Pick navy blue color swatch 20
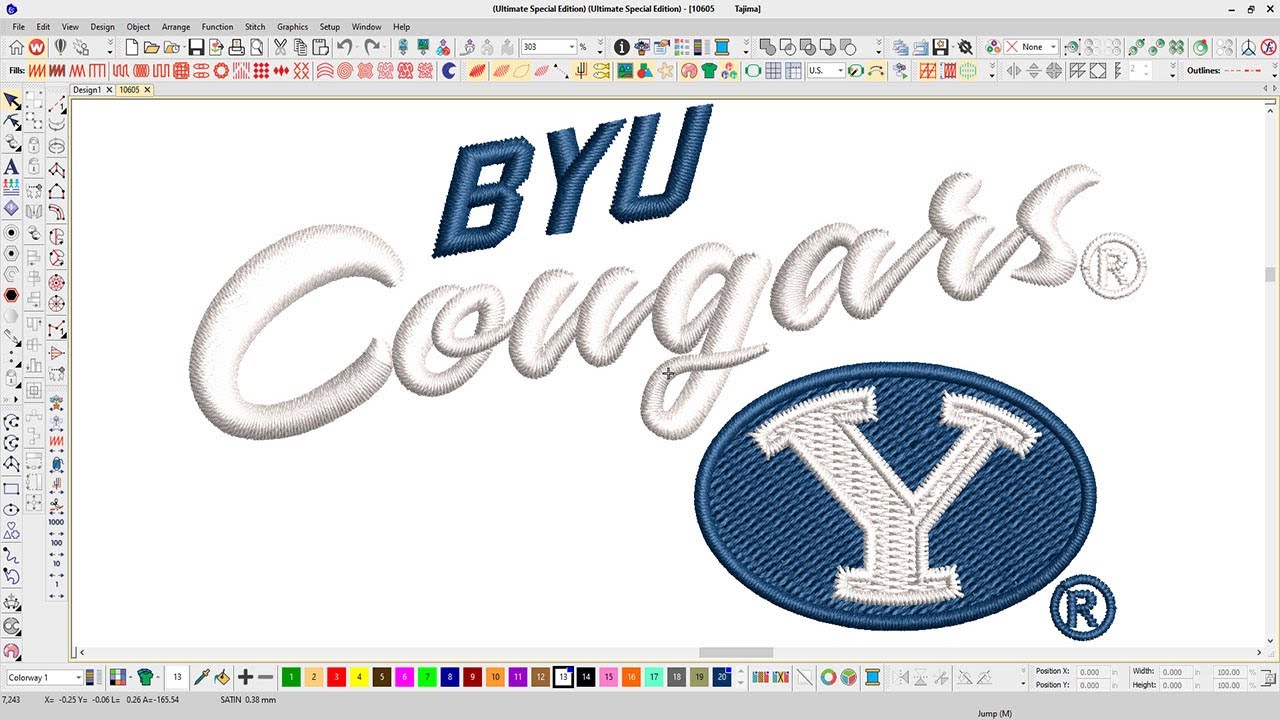Screen dimensions: 1280x720 pyautogui.click(x=722, y=677)
